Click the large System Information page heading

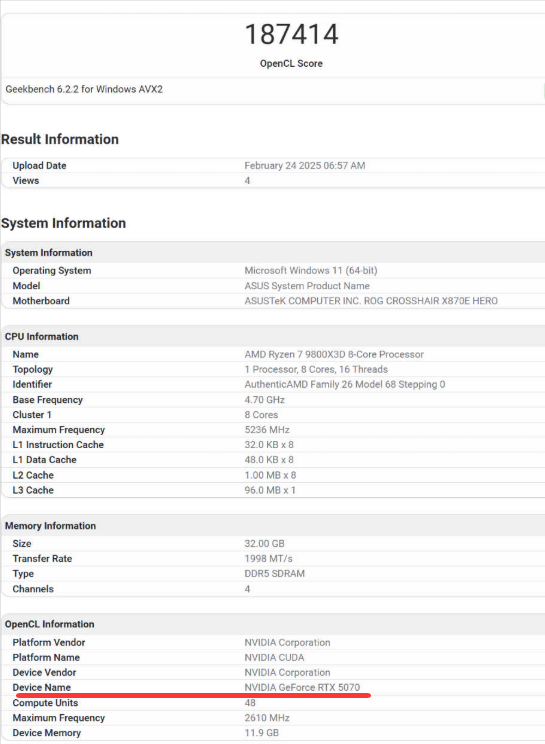[x=64, y=223]
